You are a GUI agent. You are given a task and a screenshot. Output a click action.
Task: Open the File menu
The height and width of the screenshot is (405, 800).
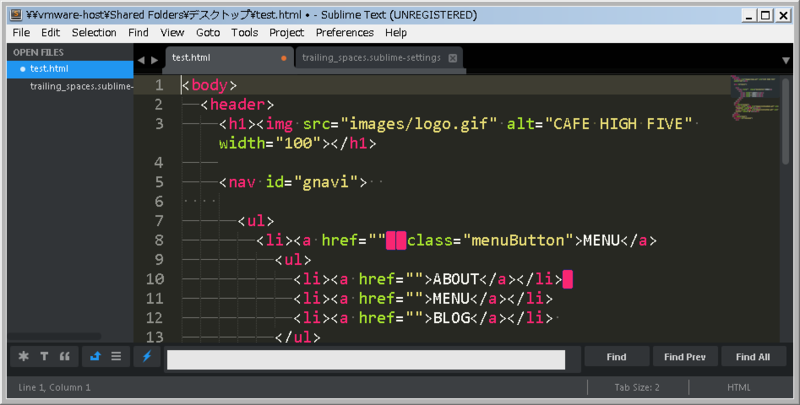pos(21,33)
